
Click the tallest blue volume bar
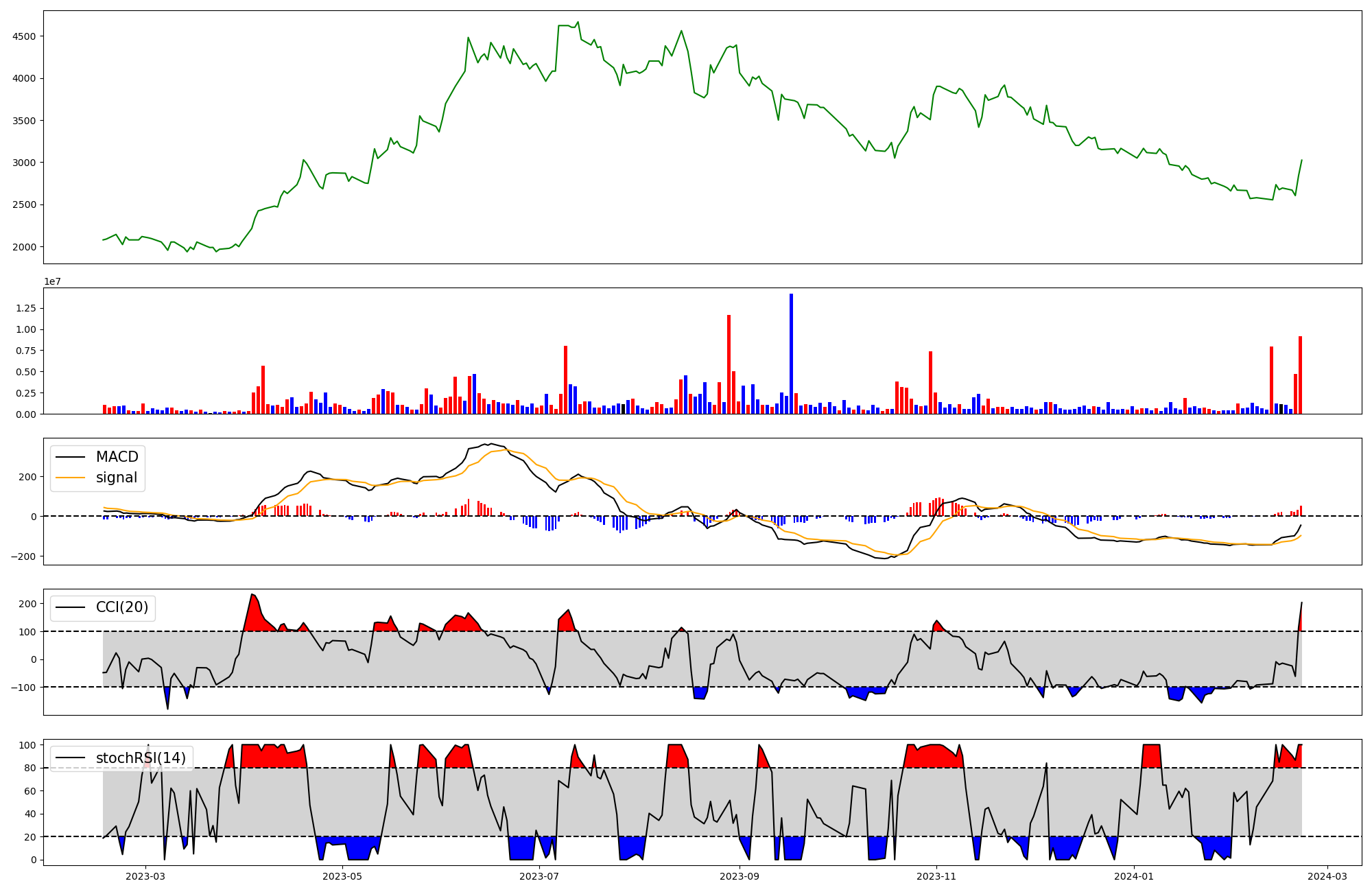pyautogui.click(x=791, y=354)
